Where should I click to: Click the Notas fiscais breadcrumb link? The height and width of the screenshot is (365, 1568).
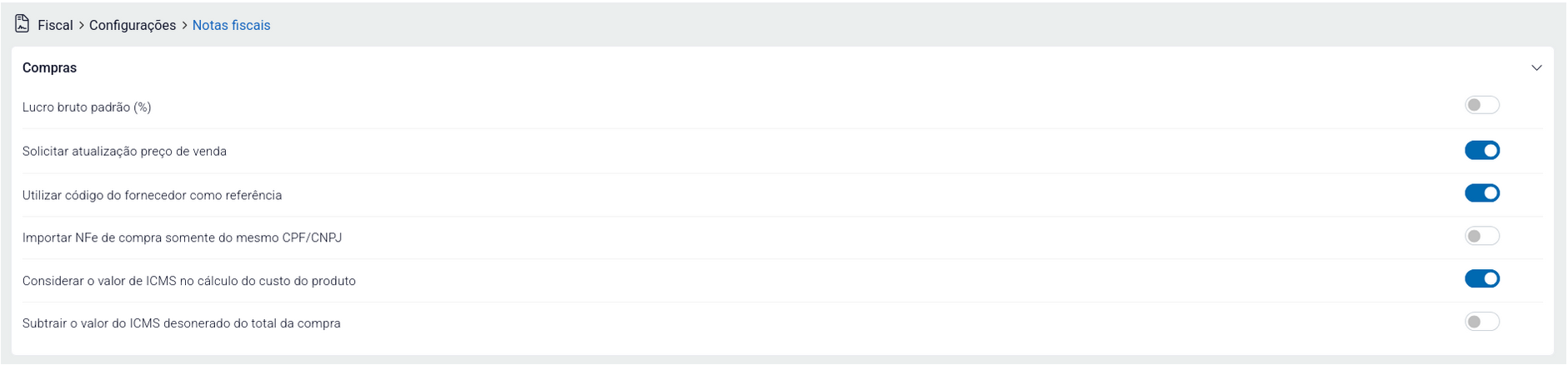[231, 26]
